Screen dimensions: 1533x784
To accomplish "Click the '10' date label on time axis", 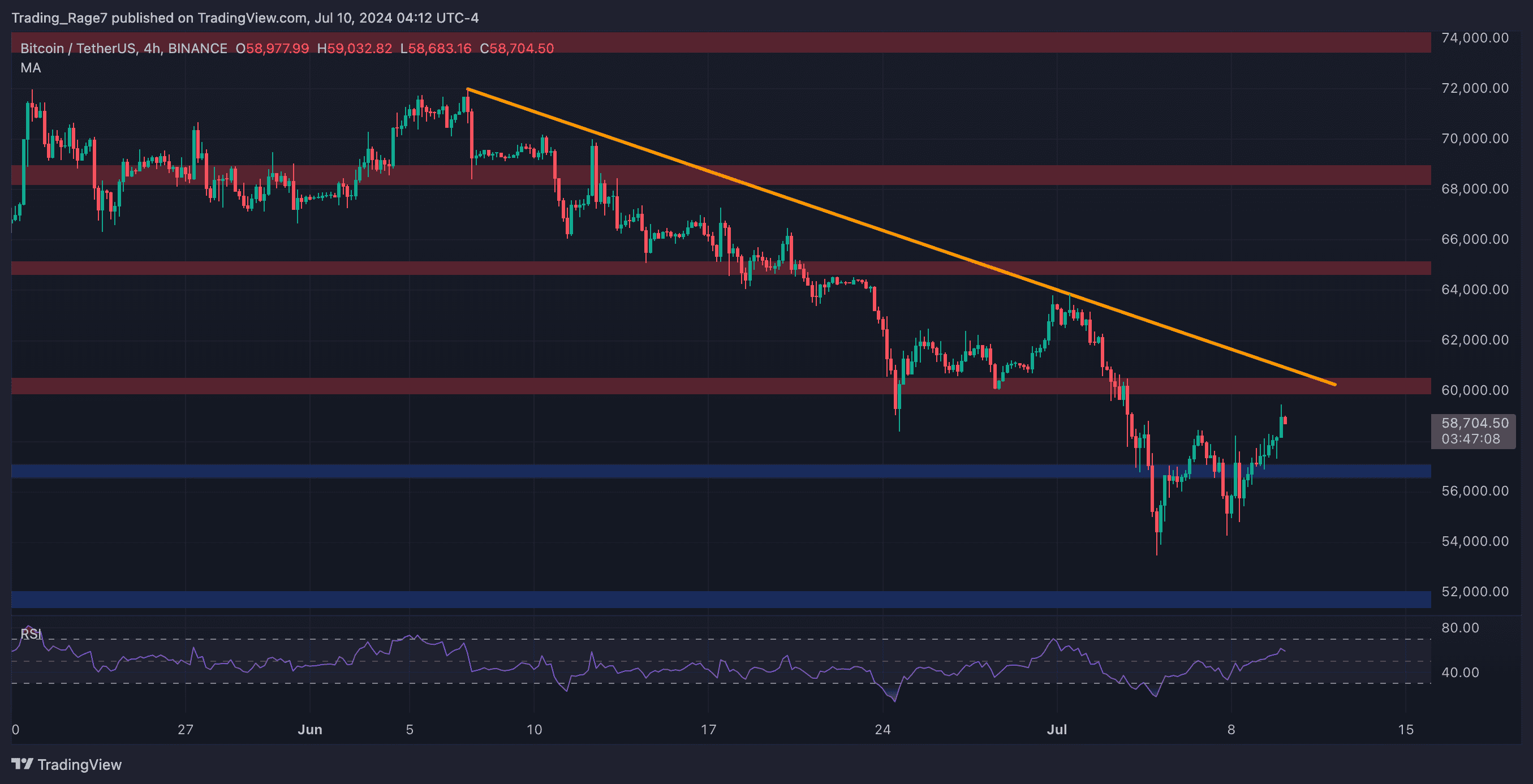I will coord(535,729).
